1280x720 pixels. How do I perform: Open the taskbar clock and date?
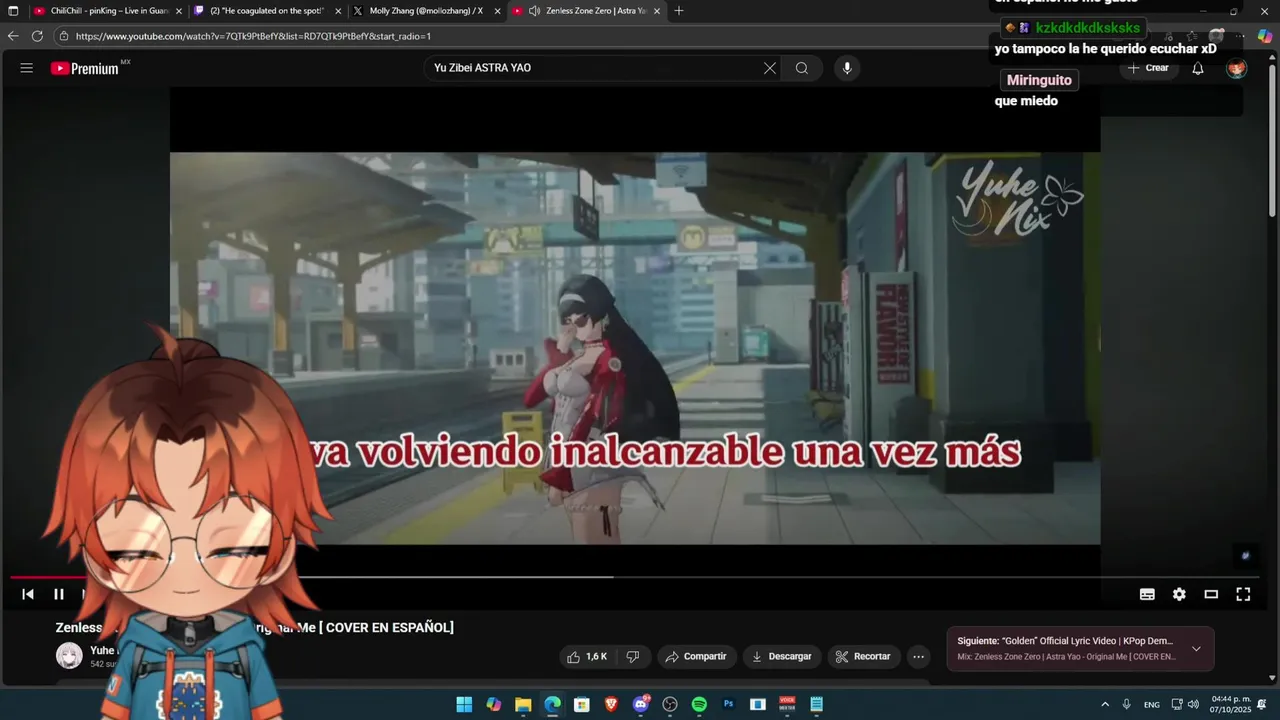(1231, 704)
